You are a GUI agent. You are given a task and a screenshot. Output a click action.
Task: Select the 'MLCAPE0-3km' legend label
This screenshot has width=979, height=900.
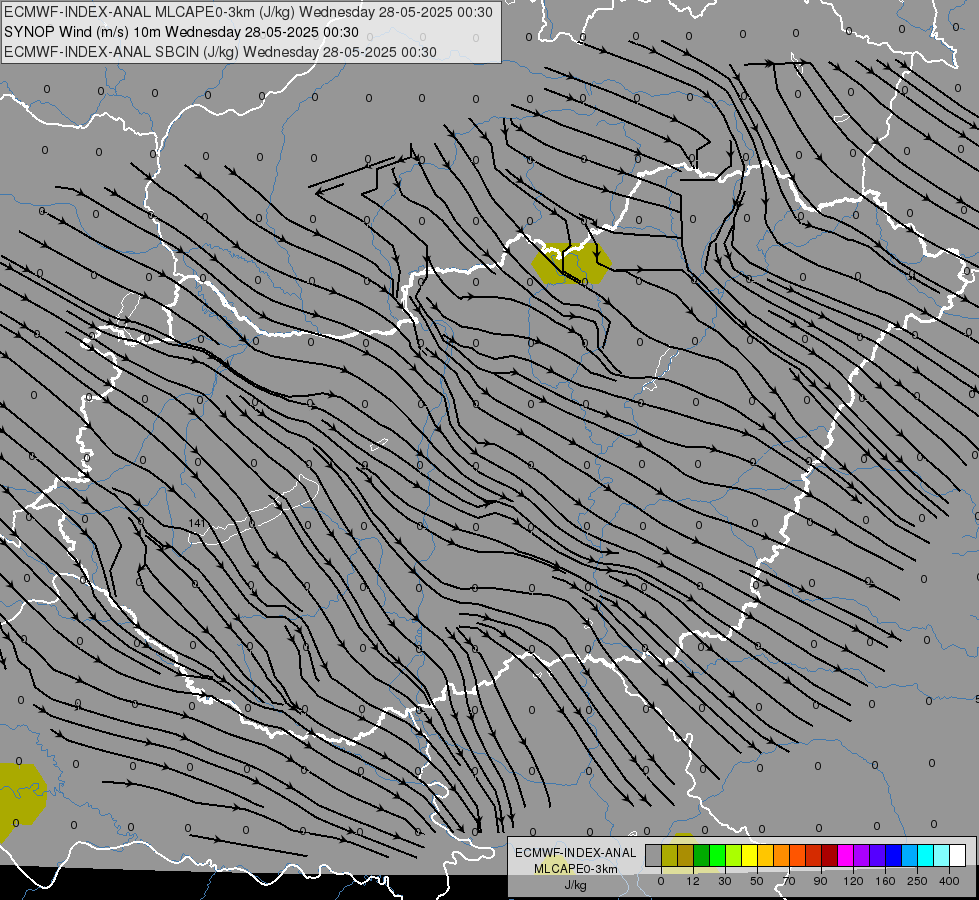576,869
